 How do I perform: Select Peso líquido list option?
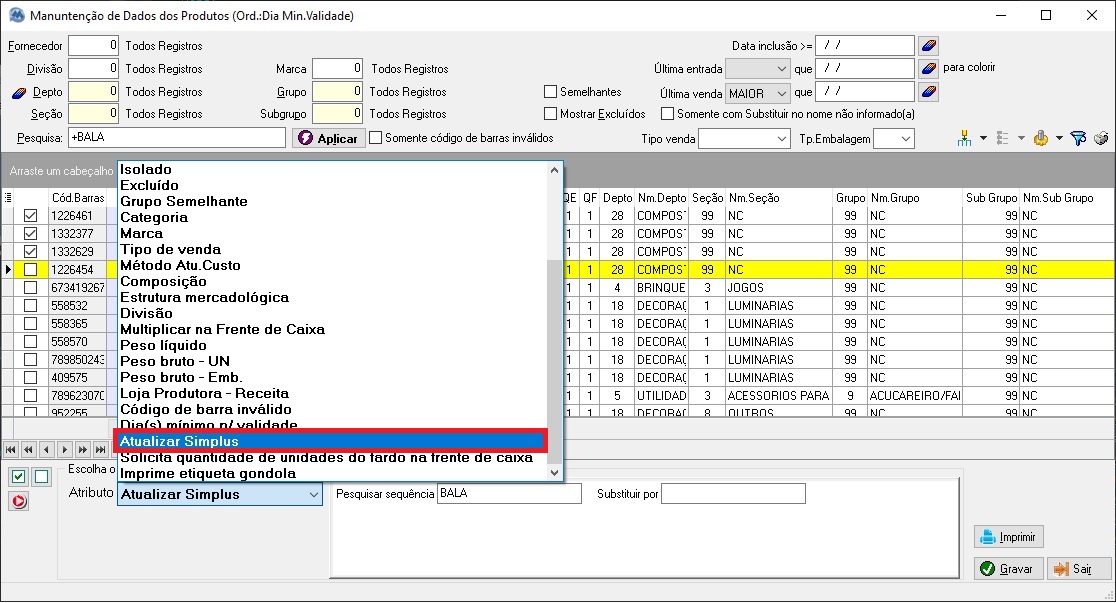163,345
